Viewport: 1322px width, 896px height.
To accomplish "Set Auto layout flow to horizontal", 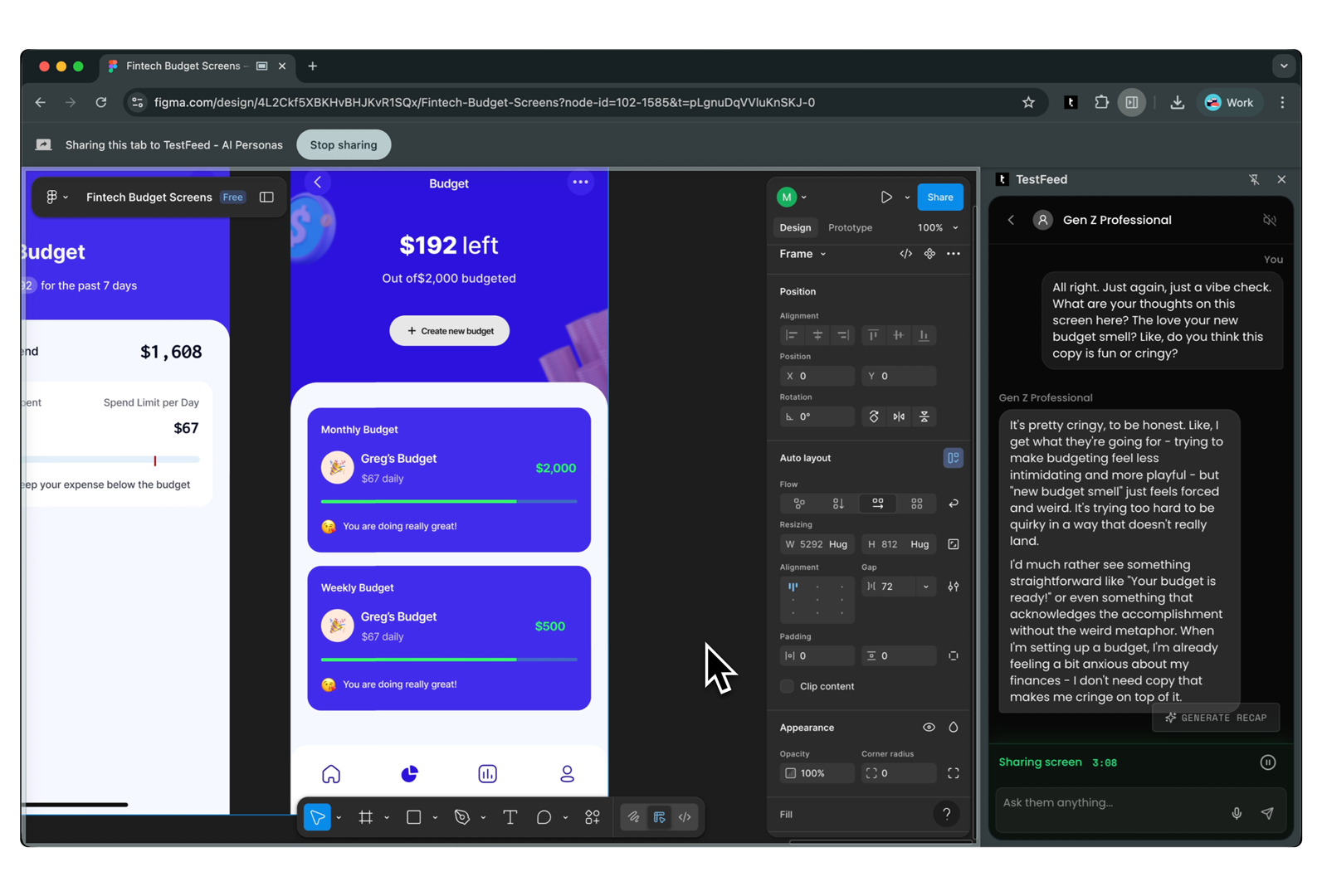I will (878, 504).
